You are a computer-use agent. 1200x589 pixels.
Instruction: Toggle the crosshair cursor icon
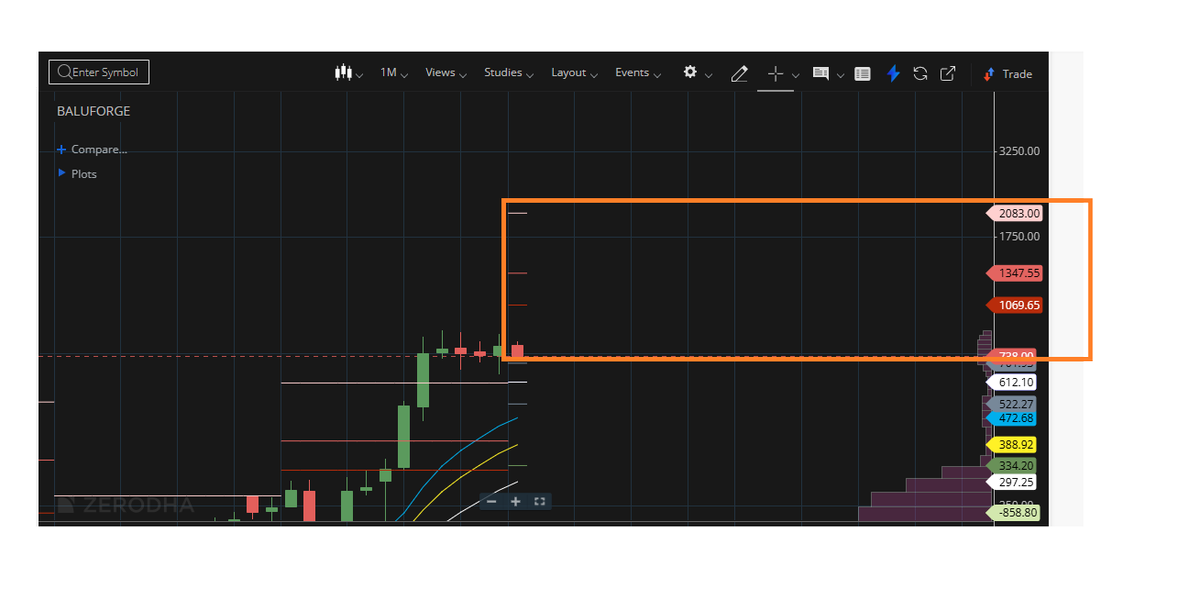click(x=775, y=73)
